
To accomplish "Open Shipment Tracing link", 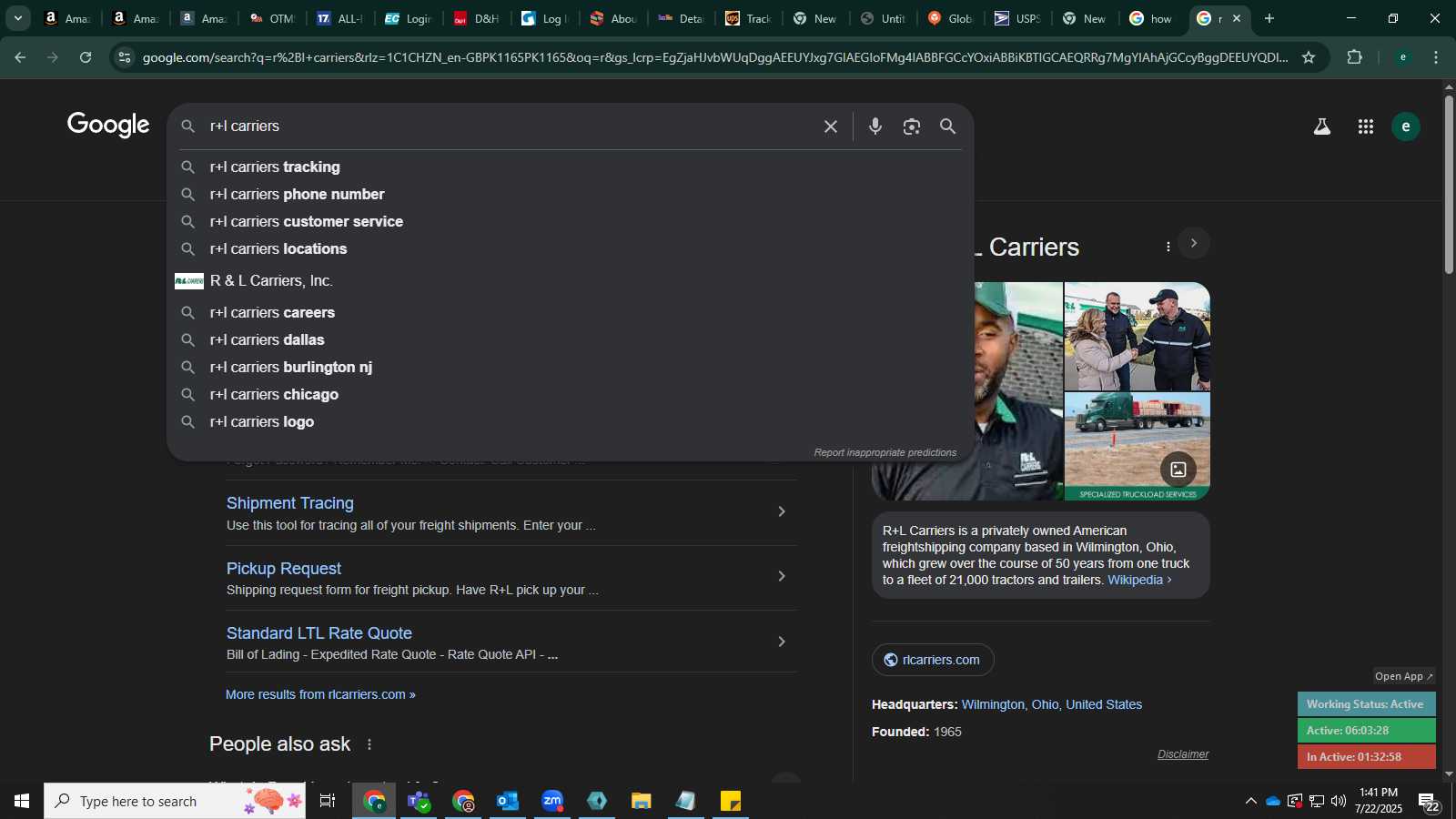I will point(290,503).
